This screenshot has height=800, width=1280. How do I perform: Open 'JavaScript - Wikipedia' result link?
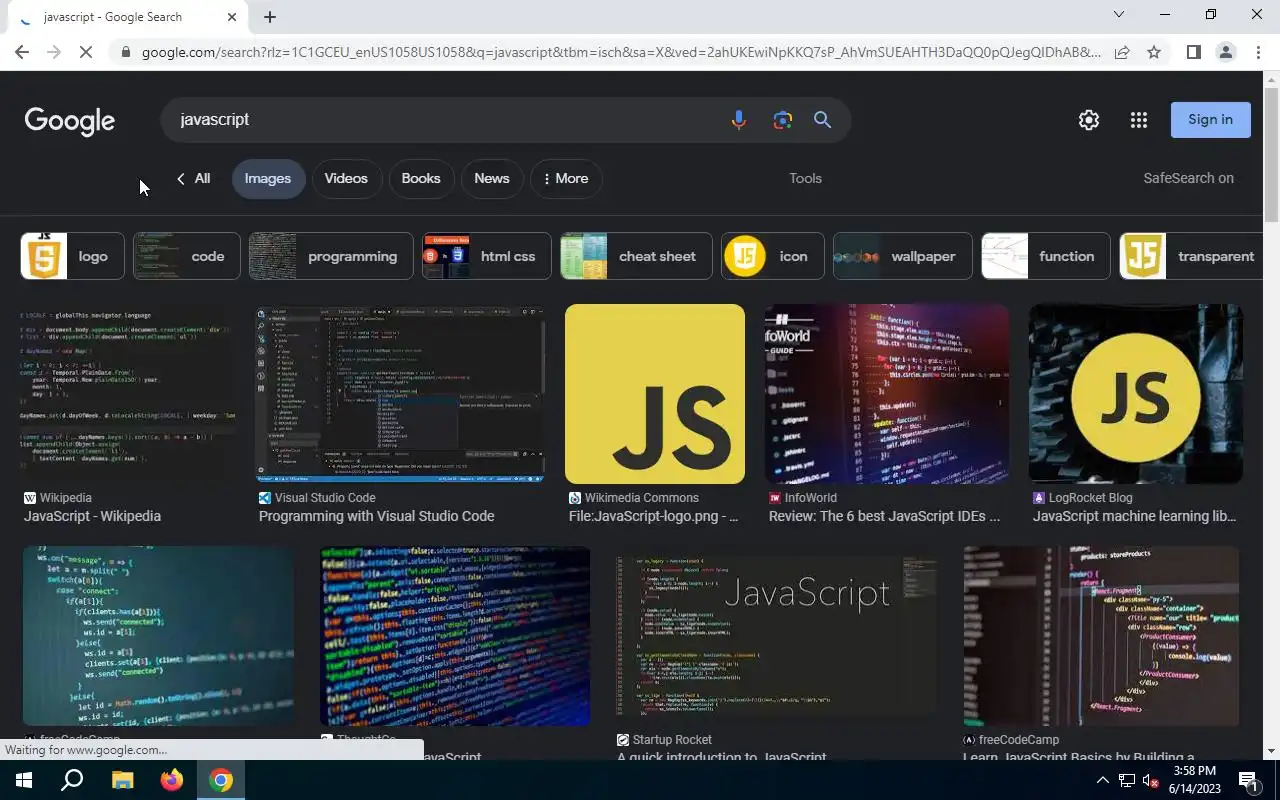(x=92, y=517)
